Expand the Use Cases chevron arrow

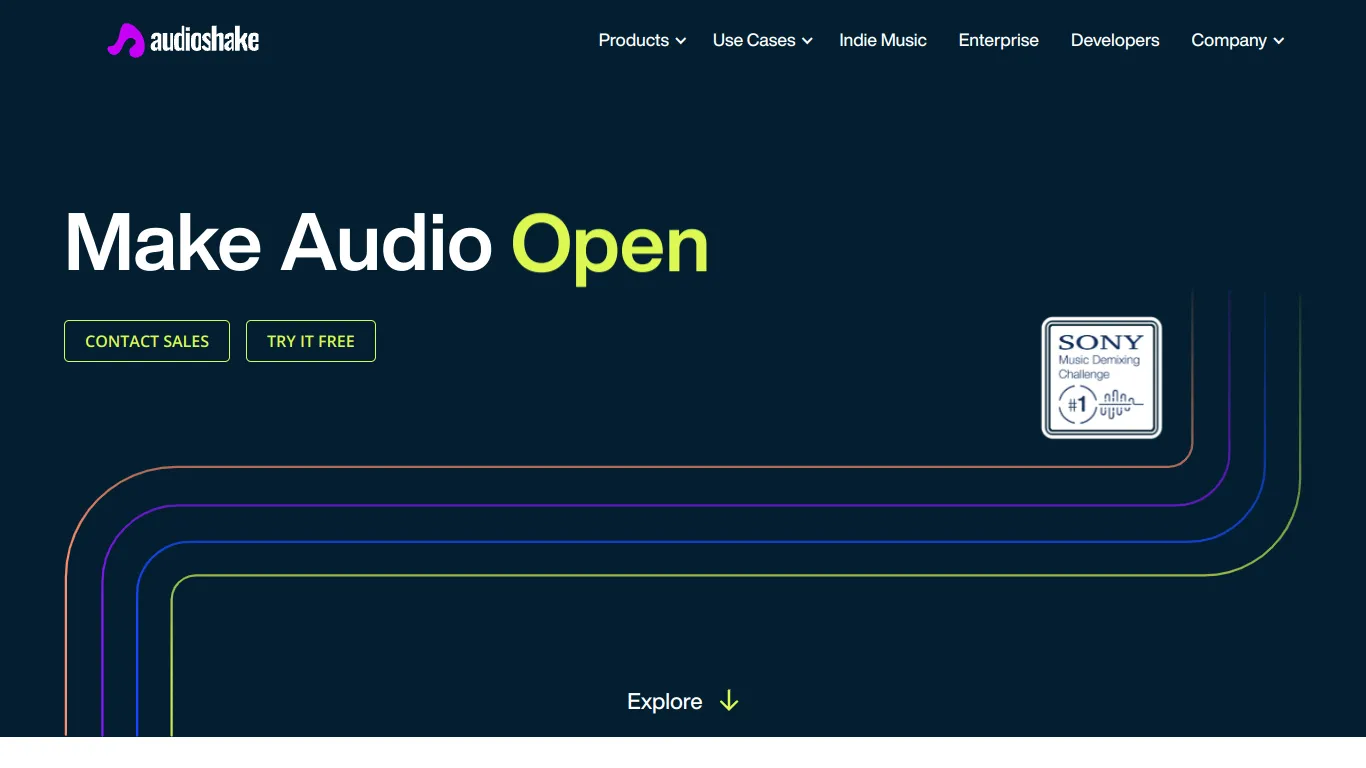[807, 41]
